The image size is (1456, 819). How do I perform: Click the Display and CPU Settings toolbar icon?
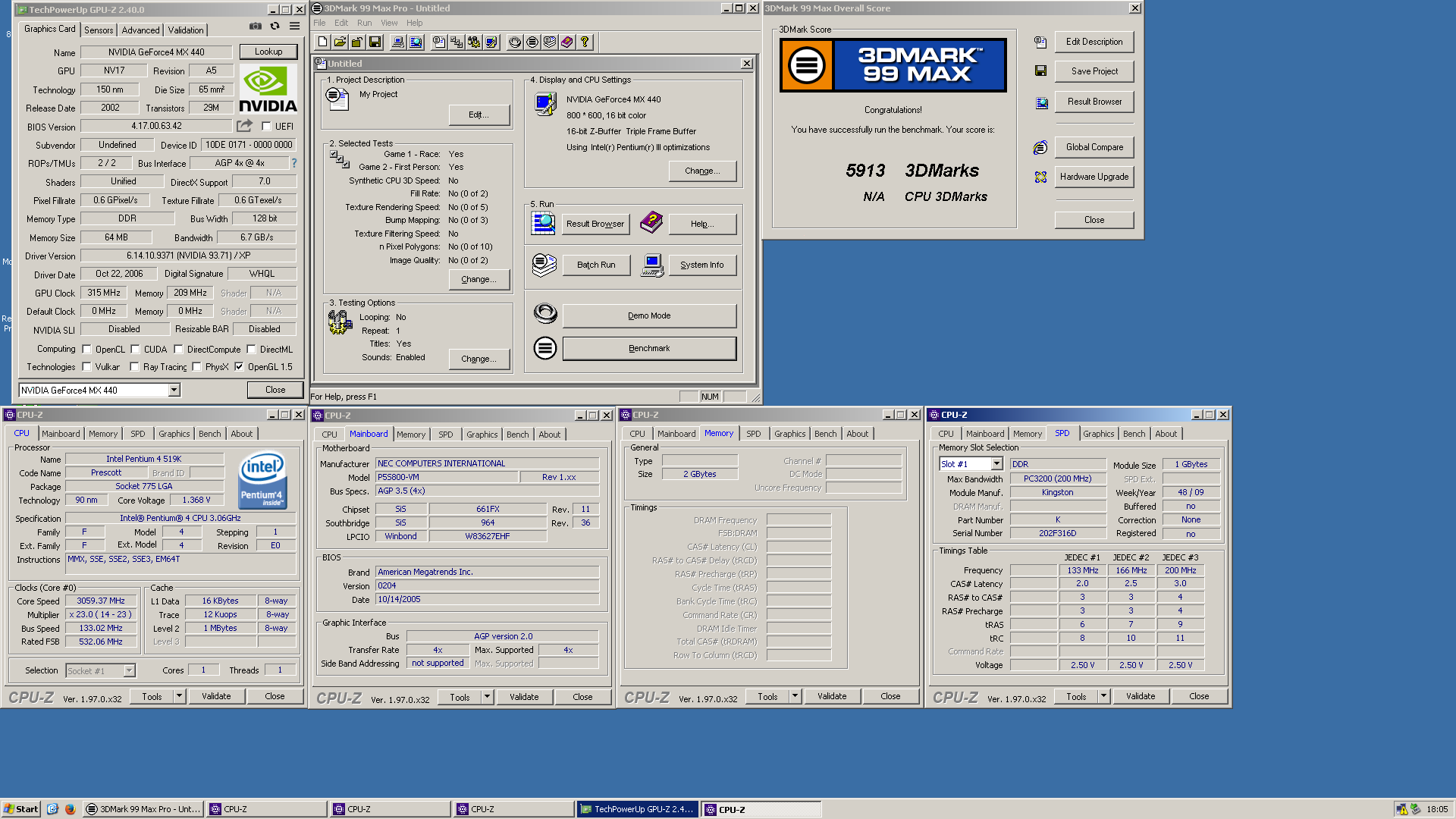click(x=491, y=42)
